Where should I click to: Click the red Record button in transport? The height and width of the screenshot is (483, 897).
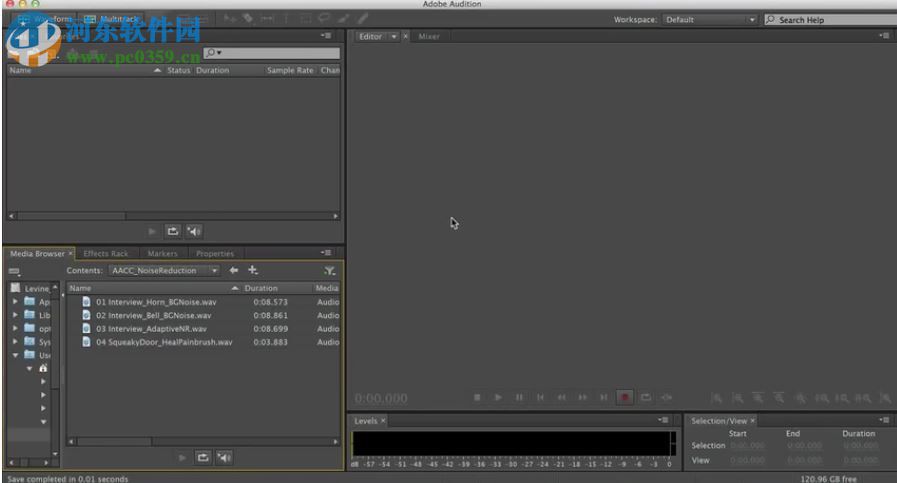click(x=625, y=397)
